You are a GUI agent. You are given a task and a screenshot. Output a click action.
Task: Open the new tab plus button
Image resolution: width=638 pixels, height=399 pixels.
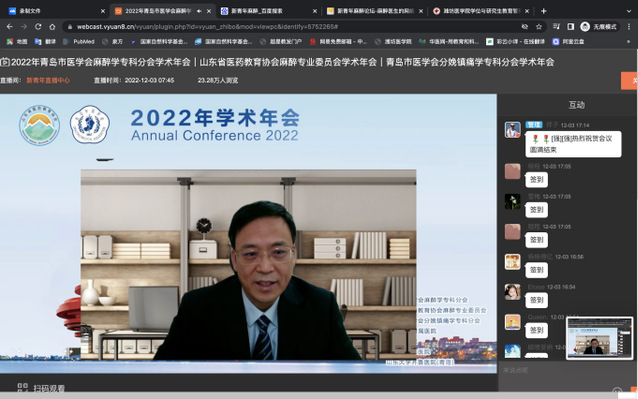pos(544,11)
